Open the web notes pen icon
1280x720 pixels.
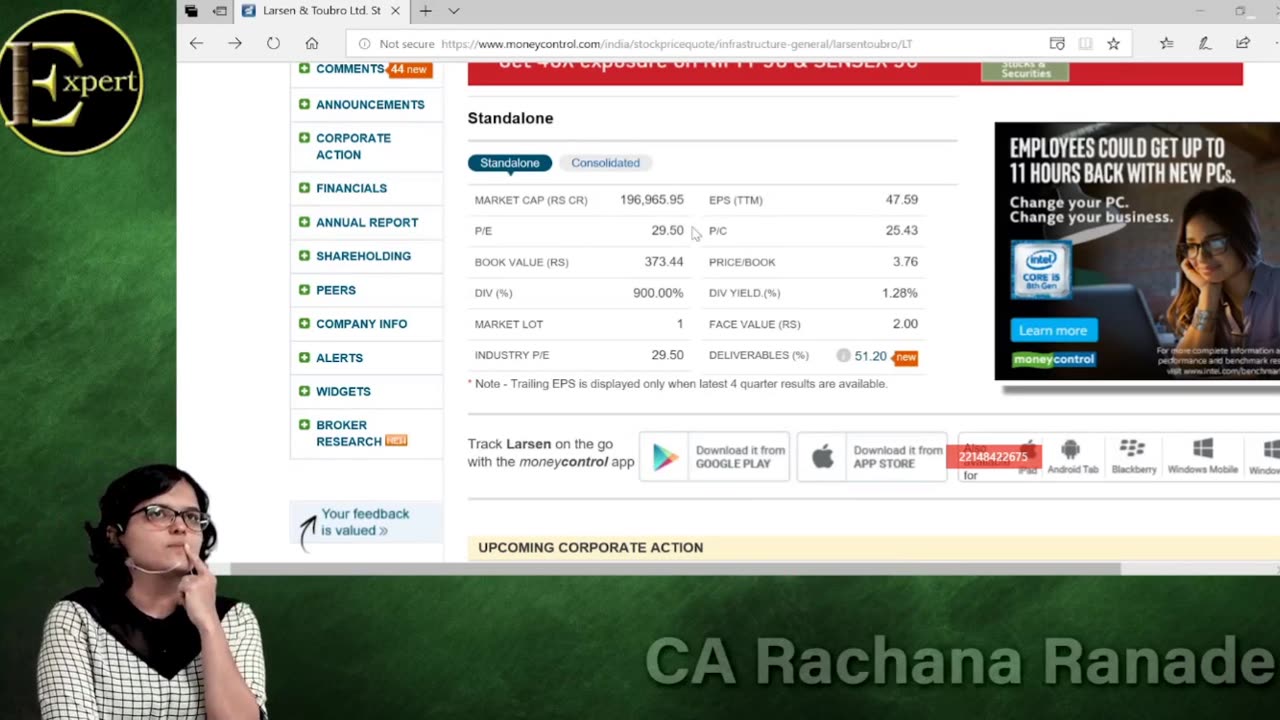click(x=1204, y=44)
